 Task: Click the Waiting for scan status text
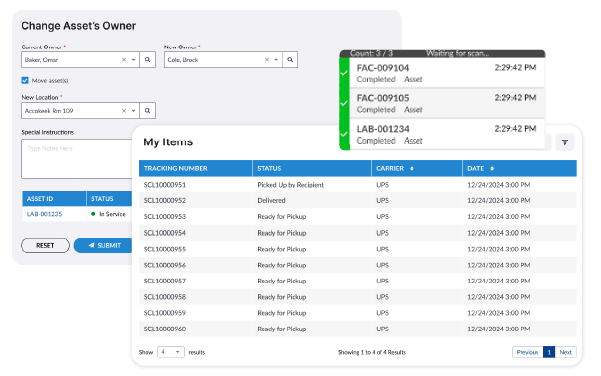point(458,54)
